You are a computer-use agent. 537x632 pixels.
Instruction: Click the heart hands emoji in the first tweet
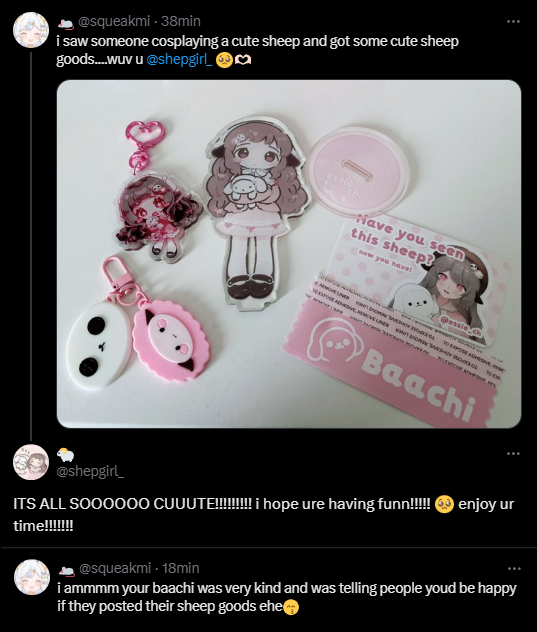(243, 60)
